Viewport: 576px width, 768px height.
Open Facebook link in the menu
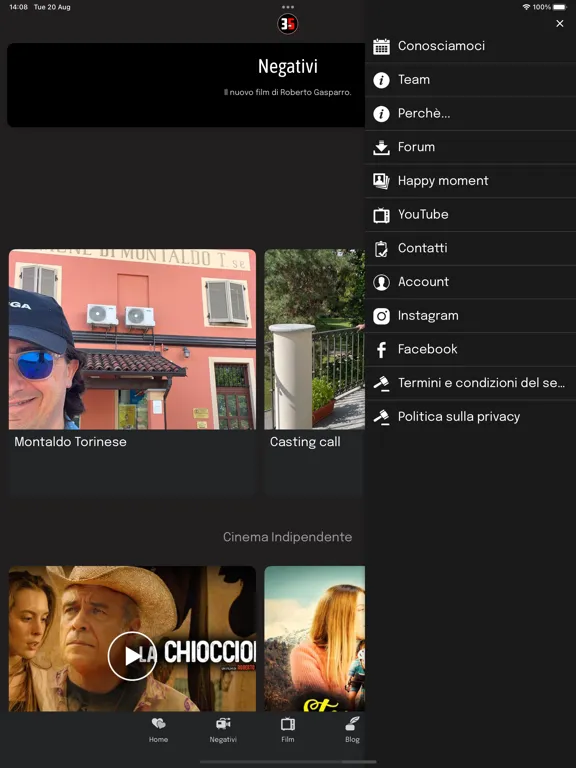click(x=470, y=350)
